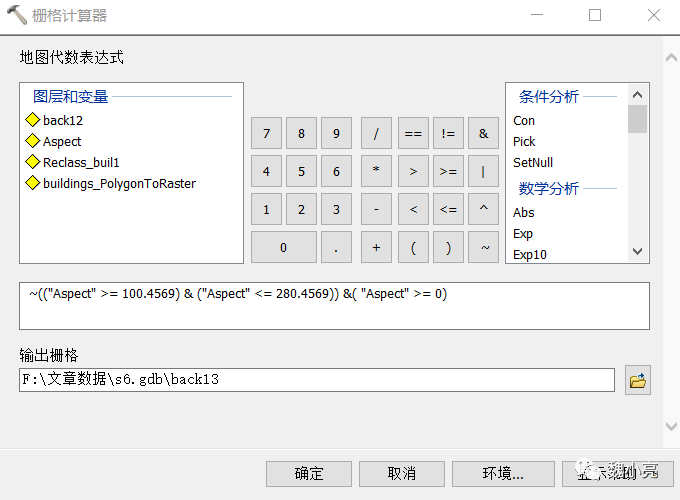Click the number 4 button
The width and height of the screenshot is (680, 500).
266,171
